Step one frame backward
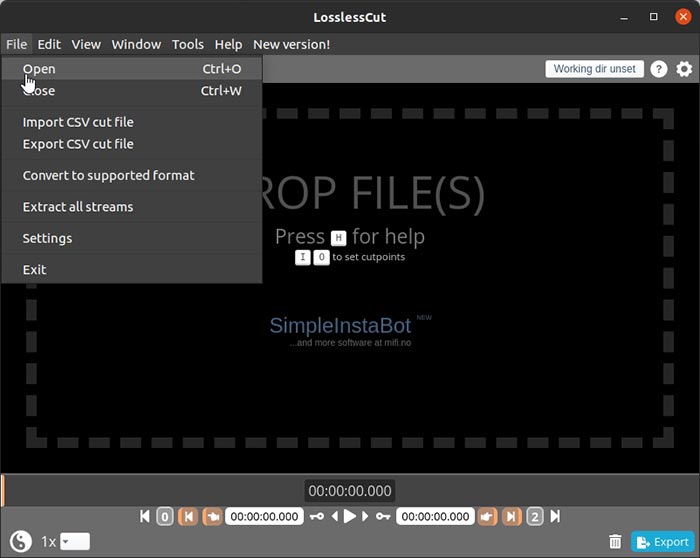Screen dimensions: 700x558 tap(335, 516)
